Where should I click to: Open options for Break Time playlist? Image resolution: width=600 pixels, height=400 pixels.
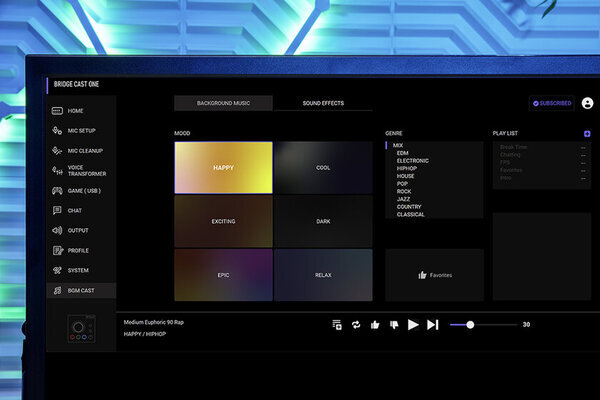[x=583, y=147]
